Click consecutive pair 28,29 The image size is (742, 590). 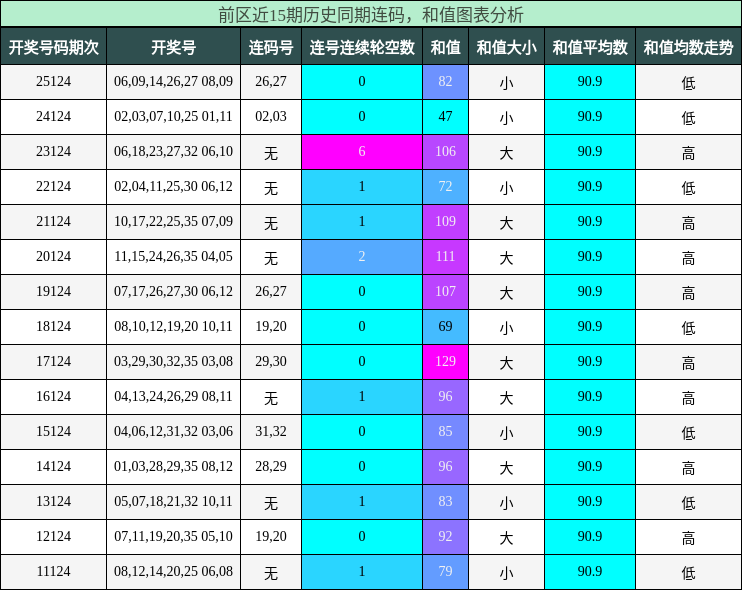271,467
